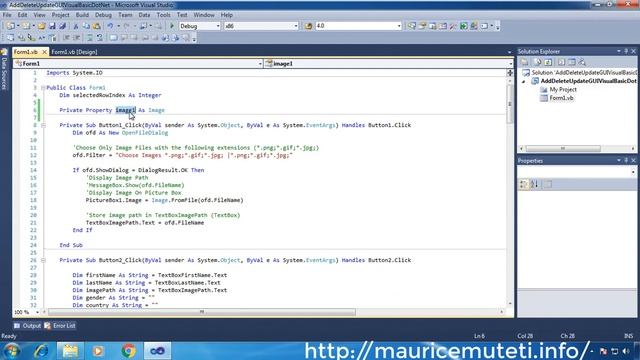Screen dimensions: 640x360
Task: Collapse the Button1_Click sub outline
Action: [x=43, y=125]
